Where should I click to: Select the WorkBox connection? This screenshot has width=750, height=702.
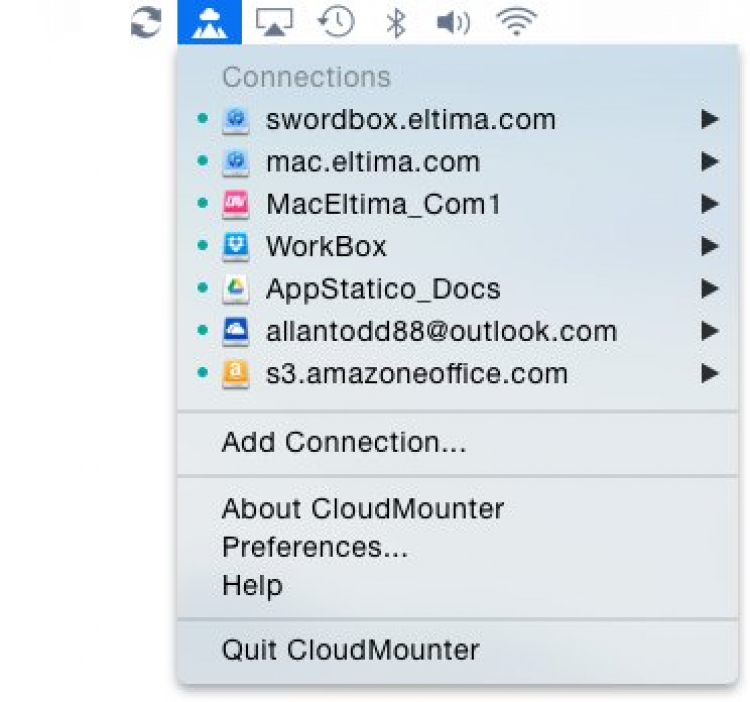click(458, 246)
